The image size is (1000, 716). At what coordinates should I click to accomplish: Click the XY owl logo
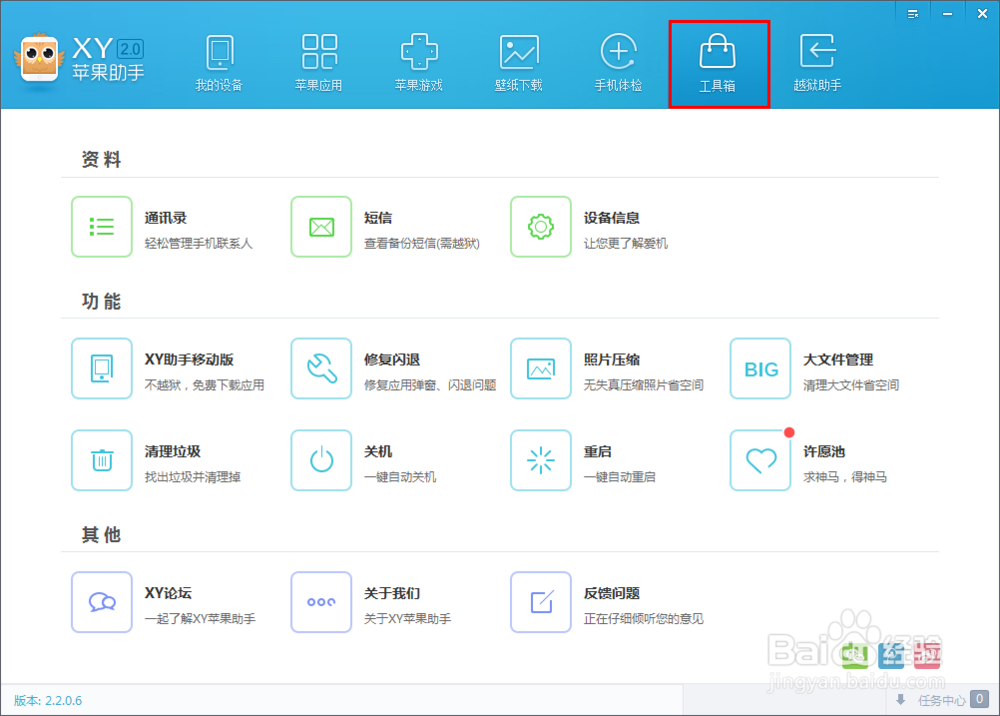point(40,59)
